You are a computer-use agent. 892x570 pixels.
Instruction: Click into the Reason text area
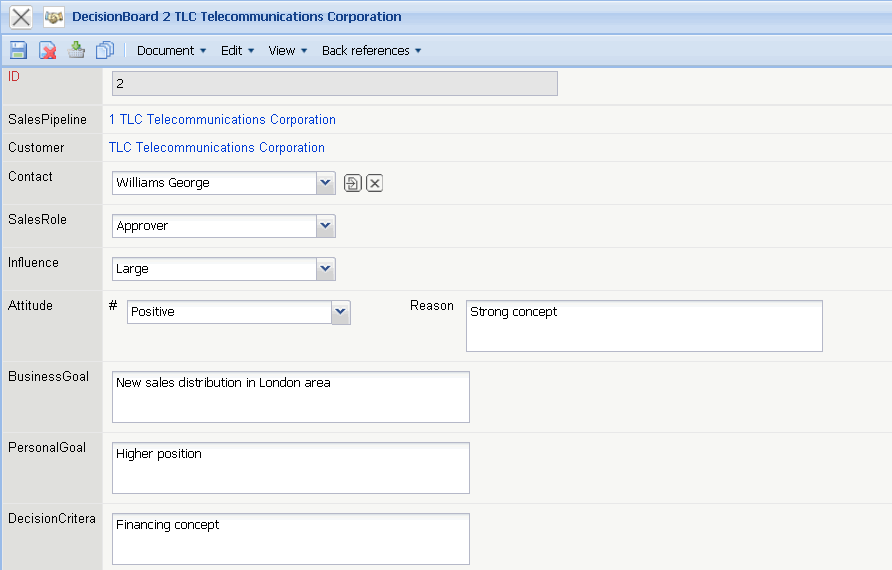[x=644, y=326]
